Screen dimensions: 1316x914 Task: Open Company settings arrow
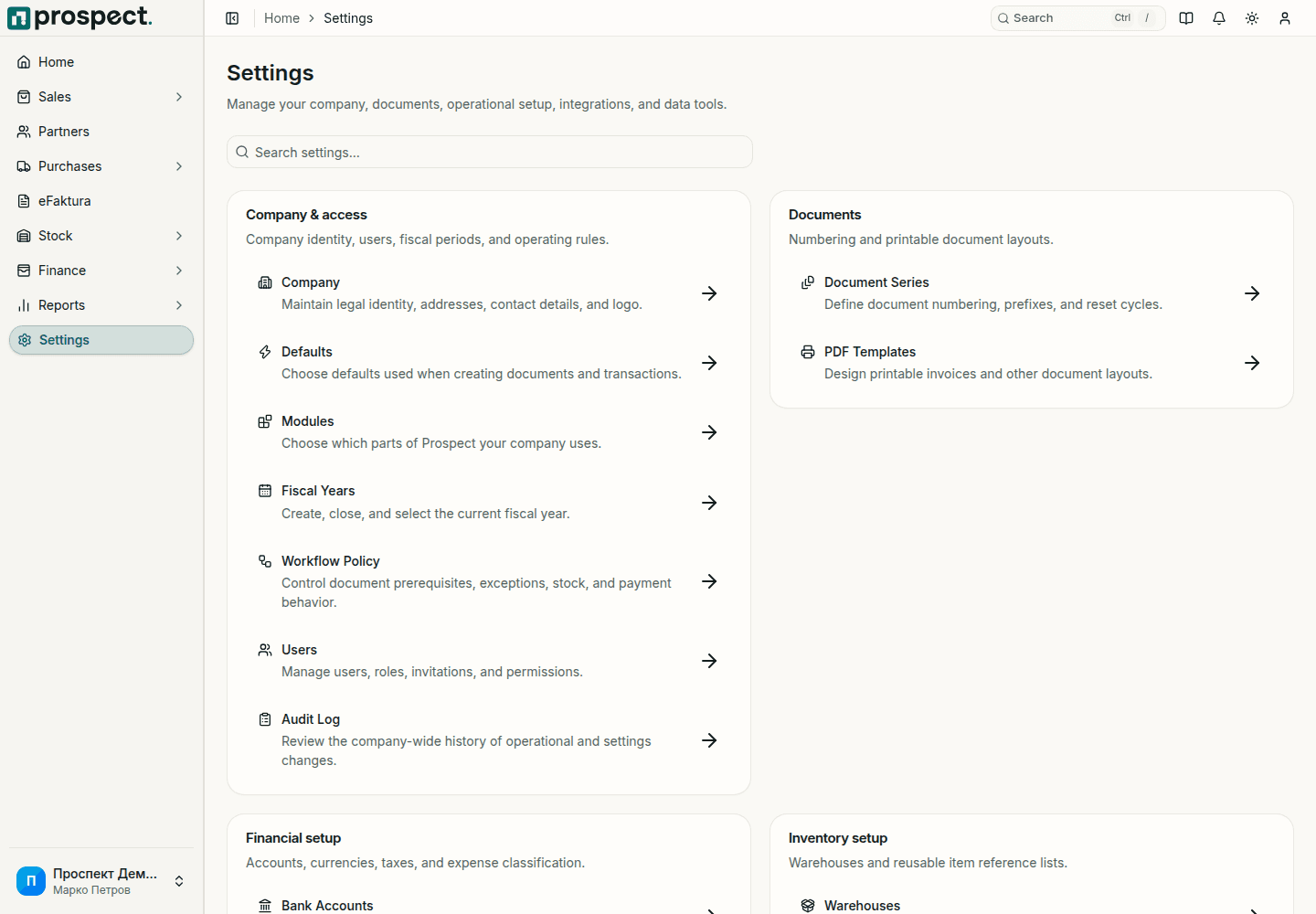(x=709, y=293)
